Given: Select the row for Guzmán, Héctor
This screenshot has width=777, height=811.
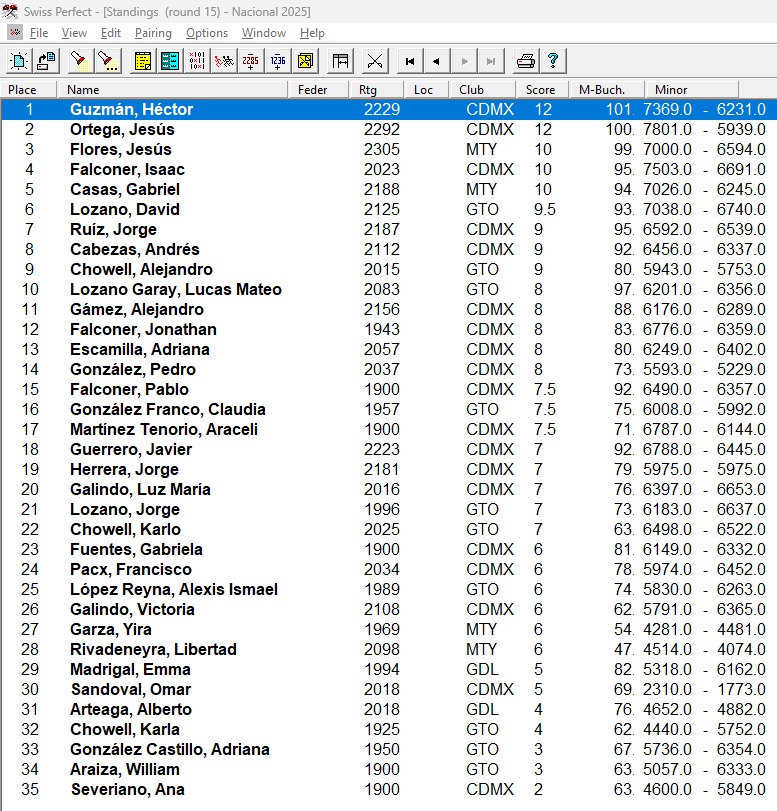Looking at the screenshot, I should click(388, 109).
